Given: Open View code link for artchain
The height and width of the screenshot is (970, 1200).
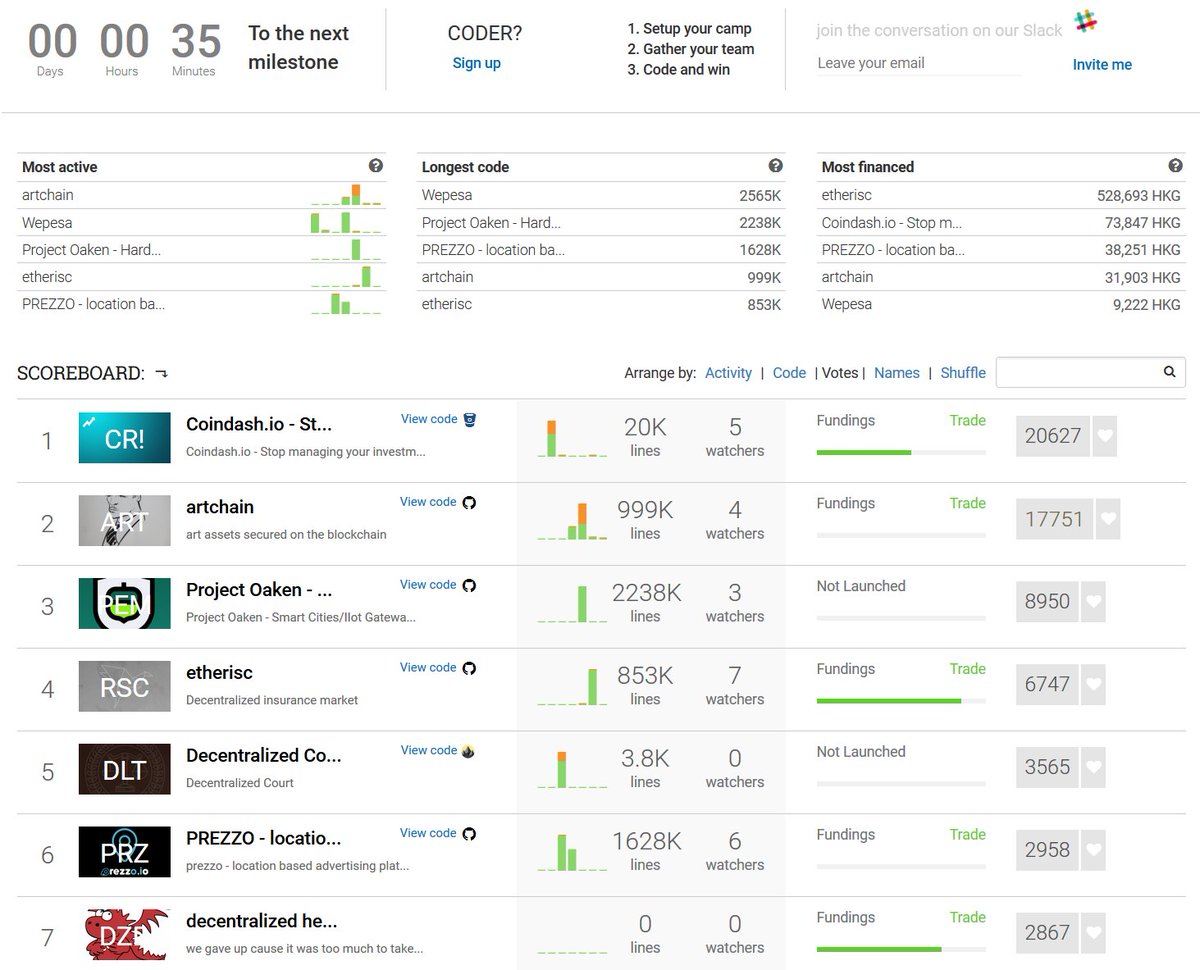Looking at the screenshot, I should point(428,502).
